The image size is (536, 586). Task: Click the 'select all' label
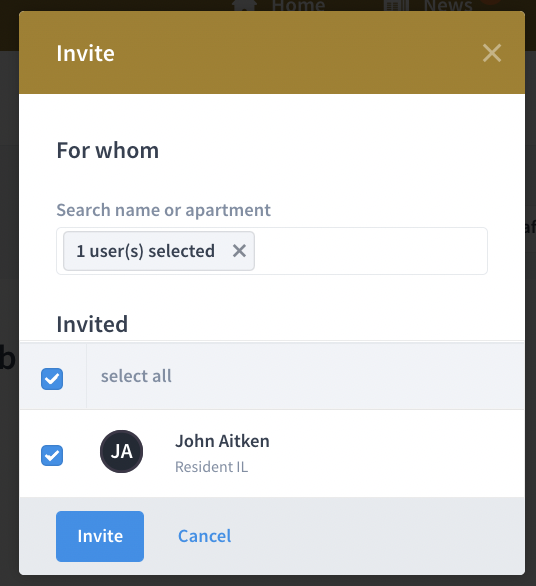(x=136, y=376)
